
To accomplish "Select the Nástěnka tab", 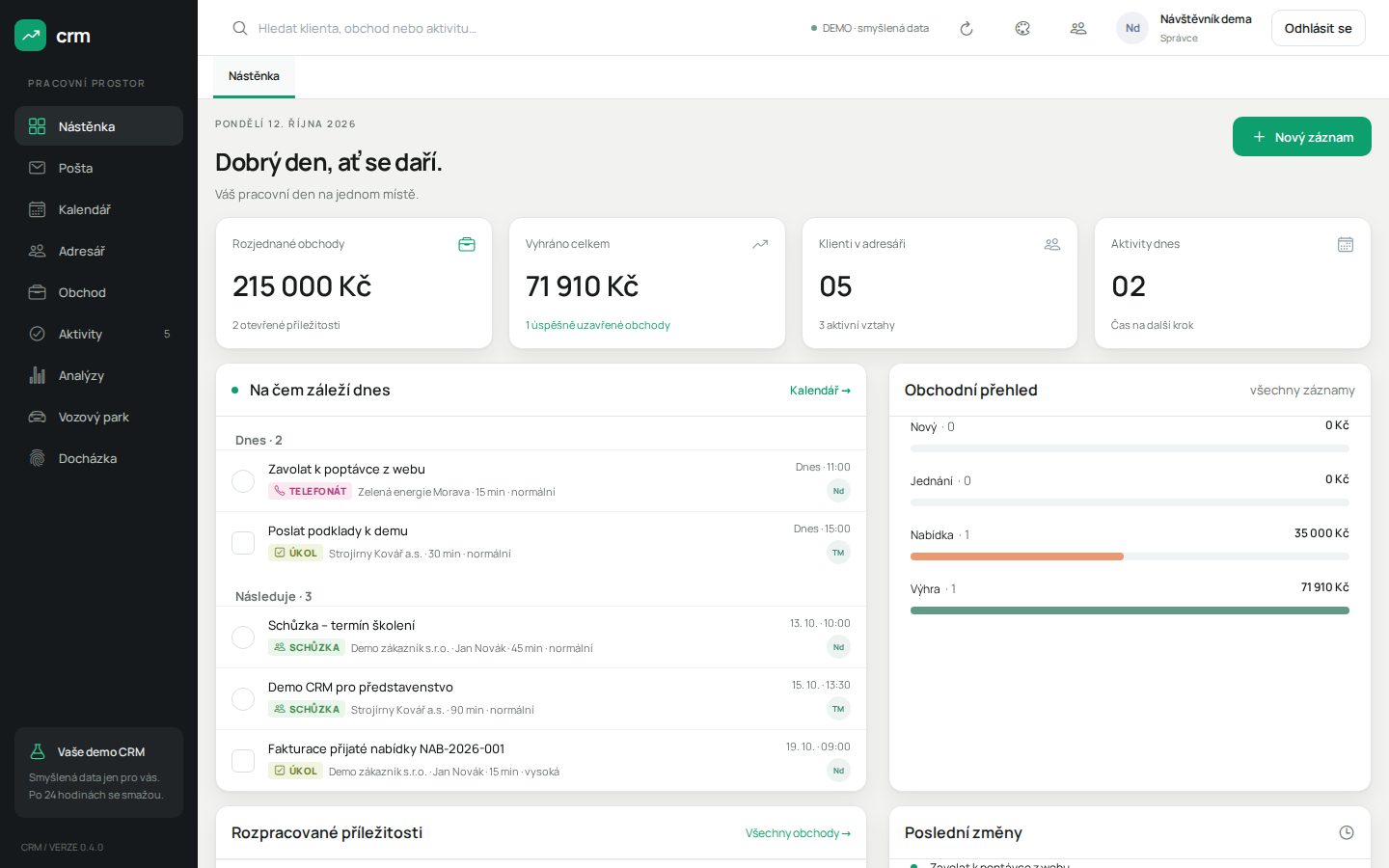I will [254, 76].
